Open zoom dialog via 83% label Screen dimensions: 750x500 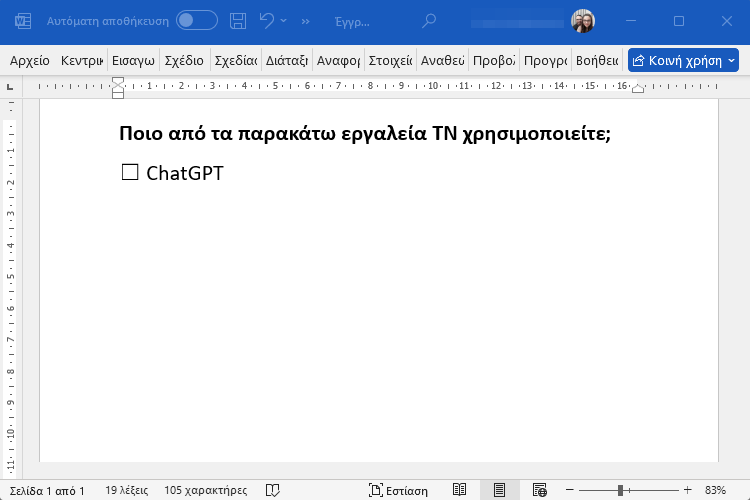(715, 490)
